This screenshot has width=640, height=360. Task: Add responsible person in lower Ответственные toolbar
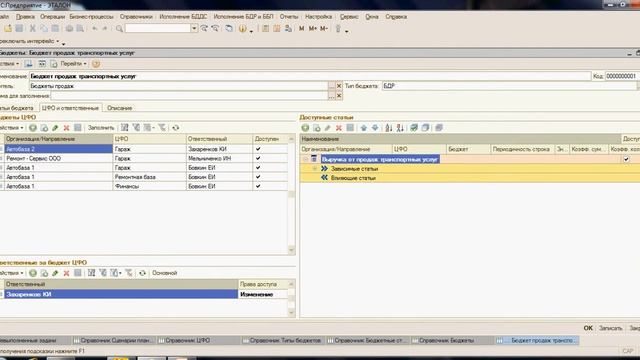pyautogui.click(x=33, y=273)
